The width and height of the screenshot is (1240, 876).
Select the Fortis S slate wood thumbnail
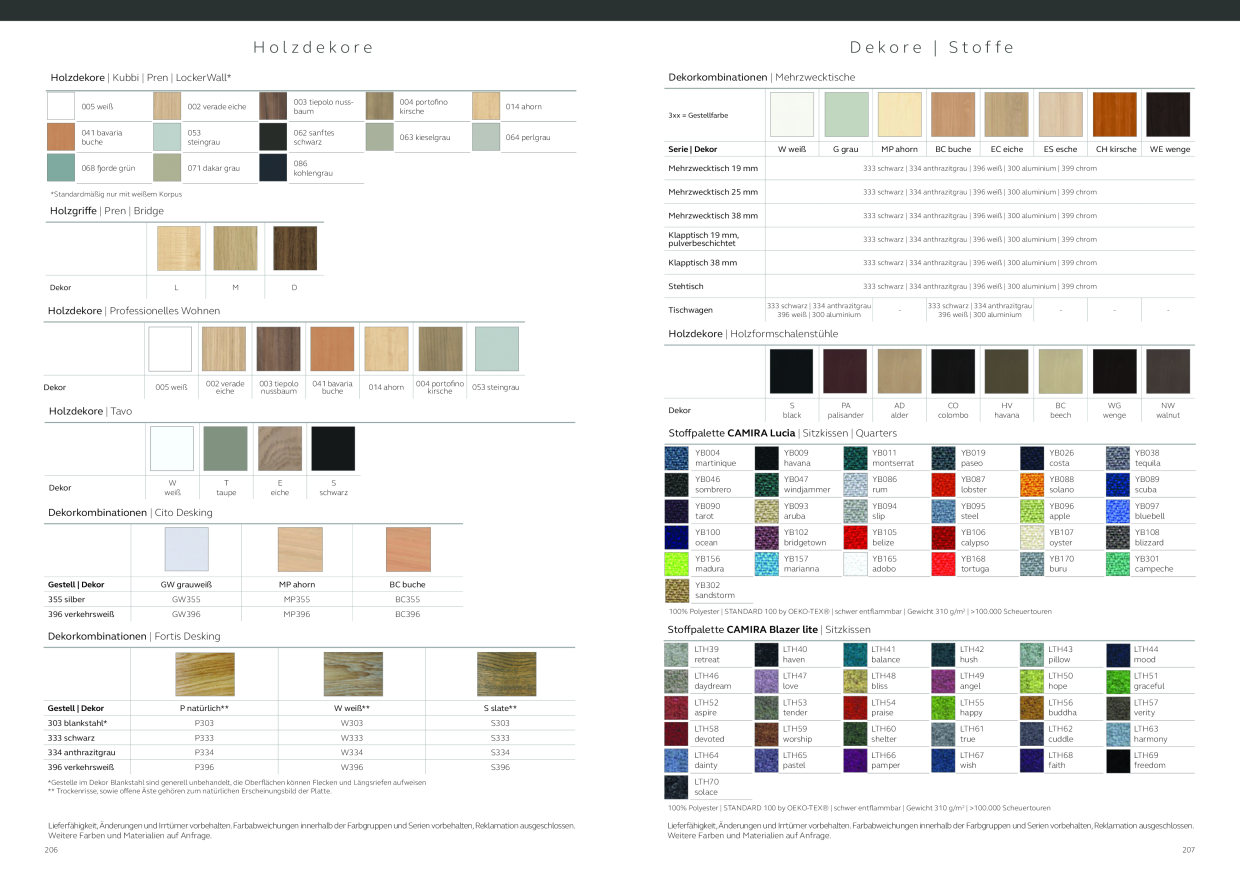pos(506,674)
